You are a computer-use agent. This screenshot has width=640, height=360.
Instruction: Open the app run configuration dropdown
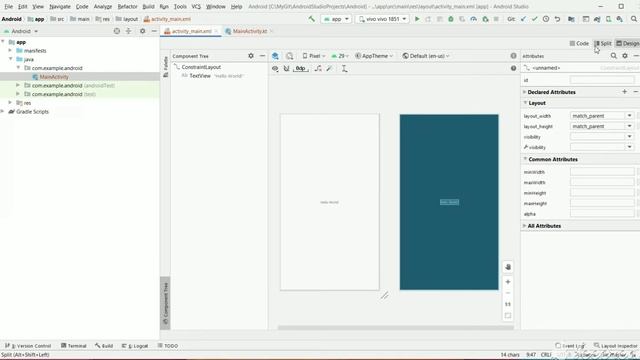pos(336,19)
